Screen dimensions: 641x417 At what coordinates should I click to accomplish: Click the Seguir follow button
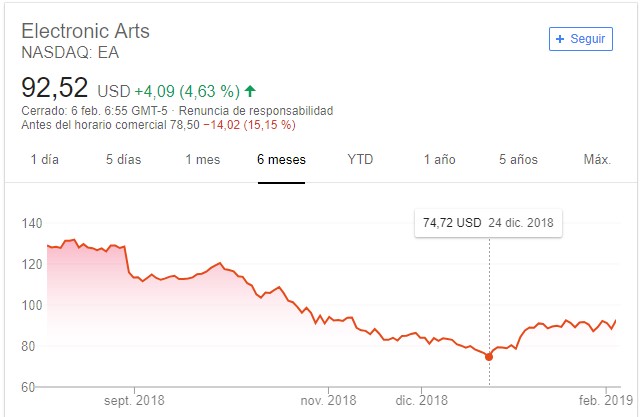pos(580,39)
